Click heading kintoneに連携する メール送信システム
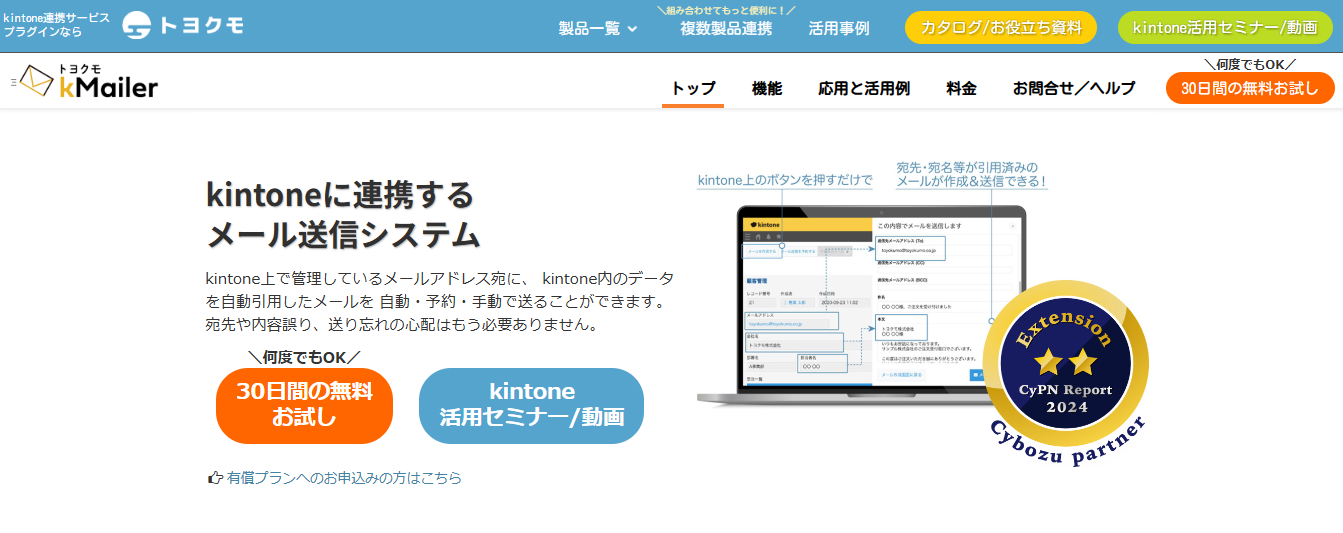Viewport: 1343px width, 533px height. (x=343, y=214)
